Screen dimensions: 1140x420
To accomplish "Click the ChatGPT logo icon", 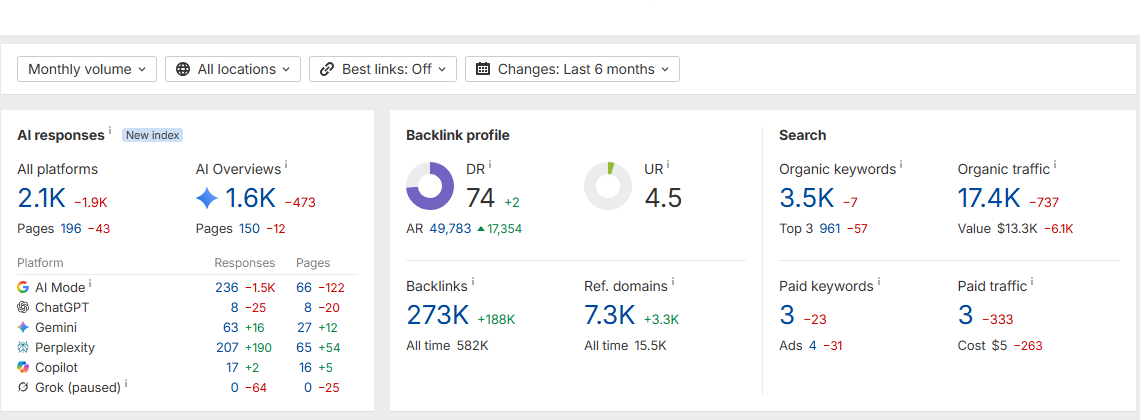I will (x=23, y=307).
